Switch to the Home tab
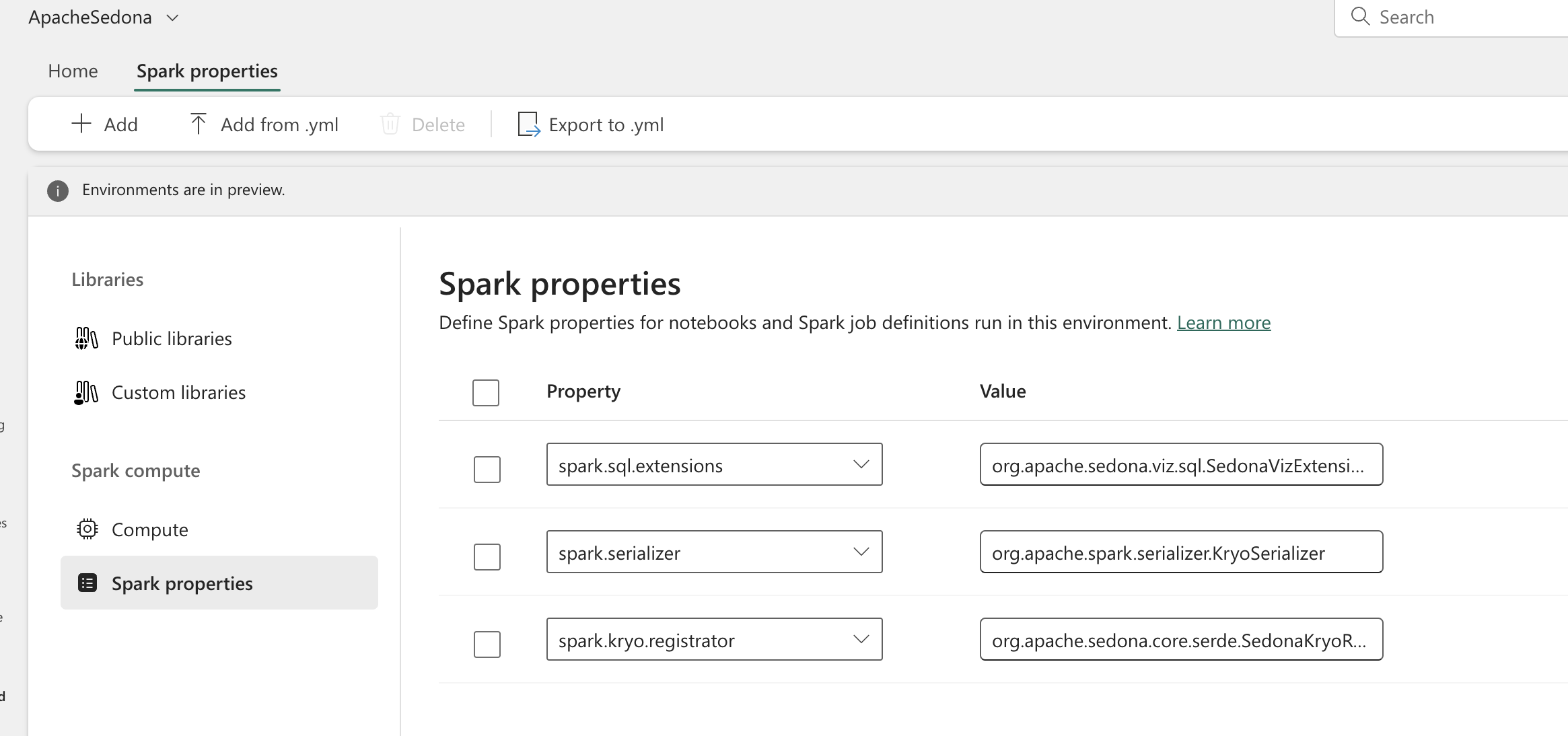 [x=73, y=71]
